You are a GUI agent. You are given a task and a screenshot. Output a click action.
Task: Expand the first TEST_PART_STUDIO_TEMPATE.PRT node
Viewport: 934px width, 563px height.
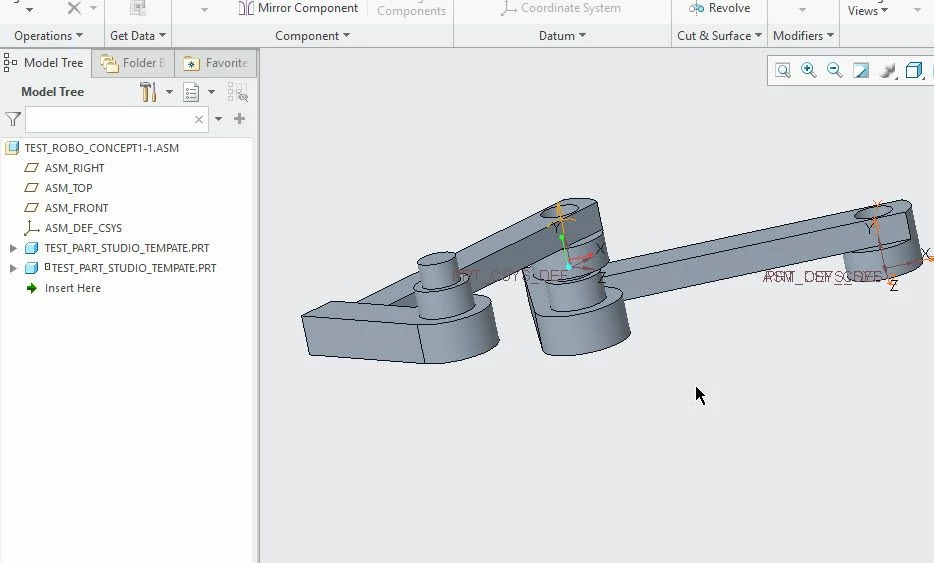tap(13, 248)
